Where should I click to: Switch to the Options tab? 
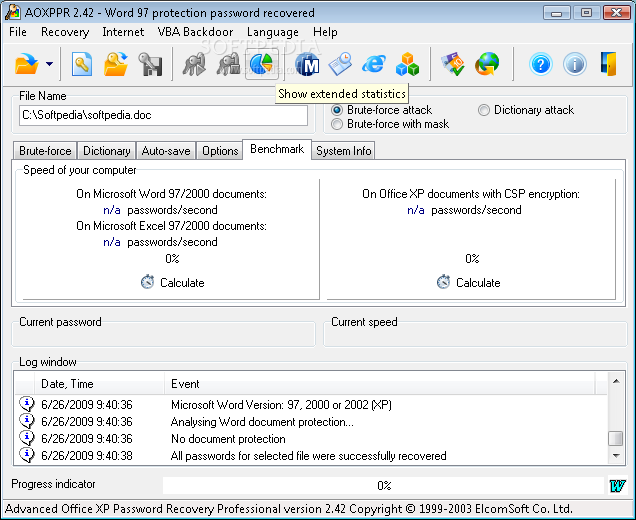(220, 151)
